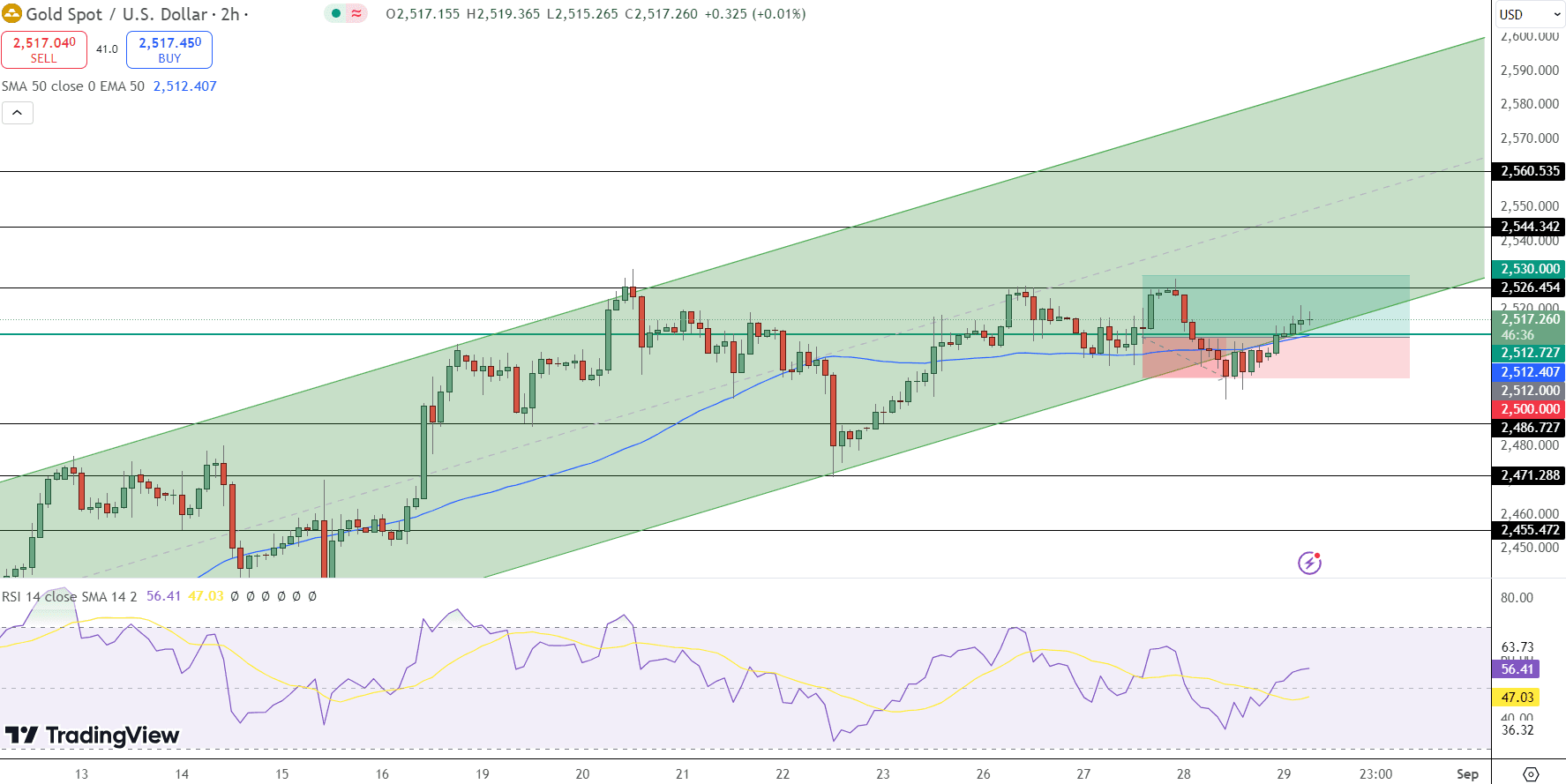
Task: Click the purple lightning idea icon
Action: click(x=1309, y=563)
